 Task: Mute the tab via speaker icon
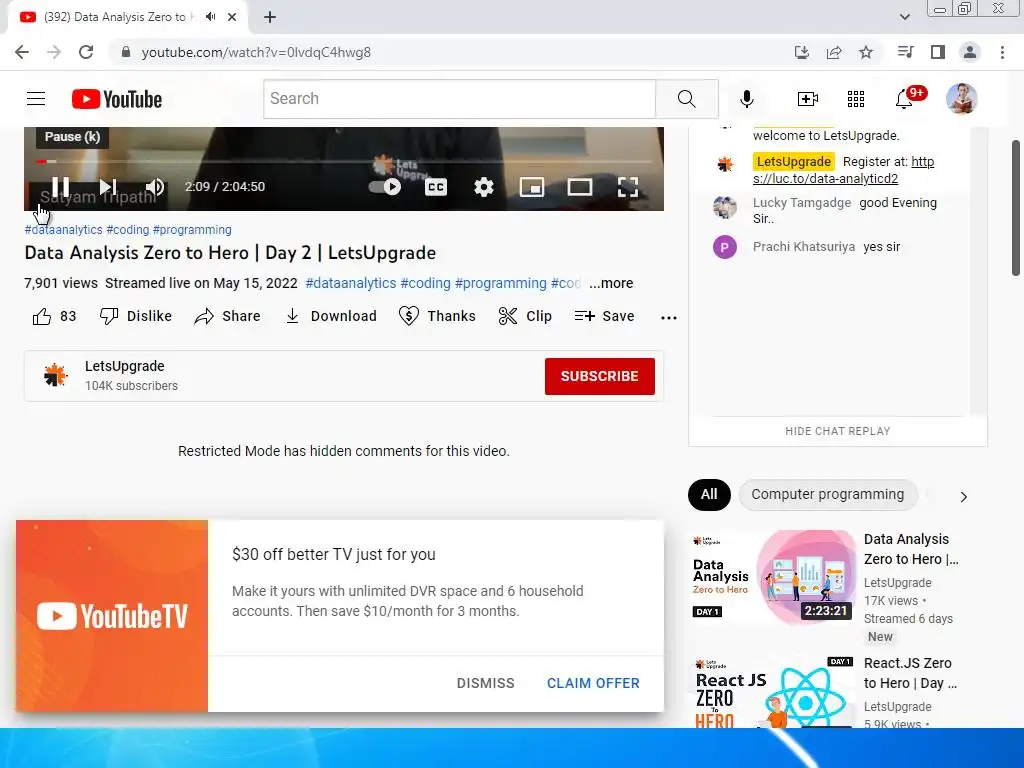pyautogui.click(x=210, y=17)
